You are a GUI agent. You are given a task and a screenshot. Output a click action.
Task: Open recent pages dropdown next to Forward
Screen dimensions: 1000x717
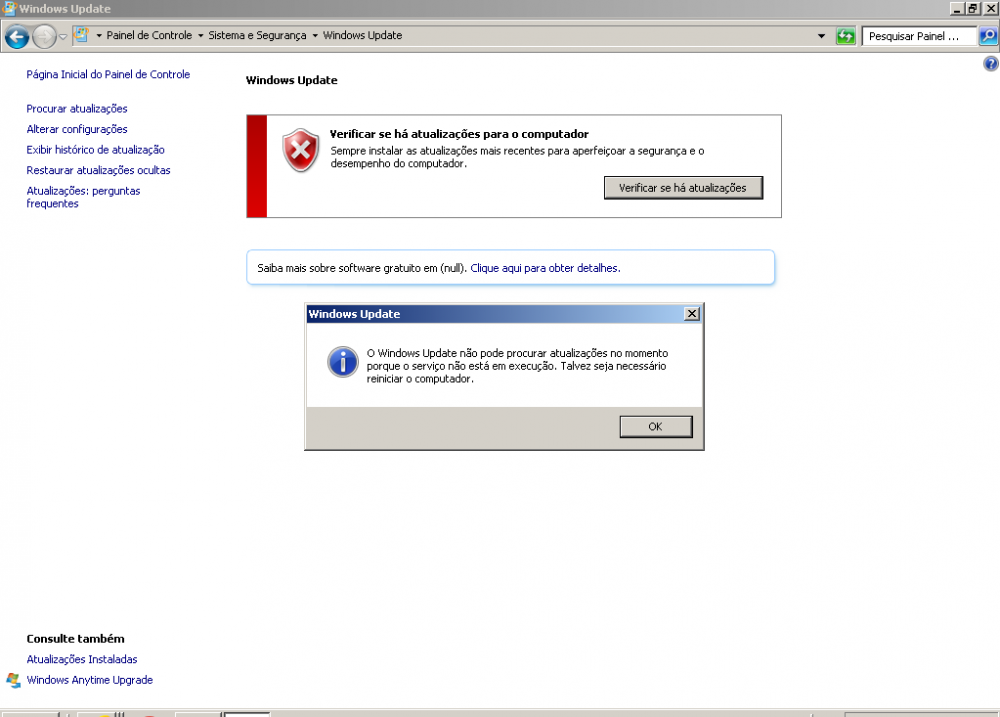(63, 37)
